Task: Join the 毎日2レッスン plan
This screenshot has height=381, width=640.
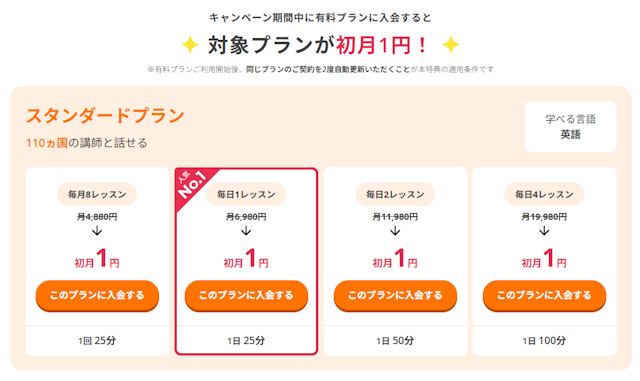Action: click(395, 295)
